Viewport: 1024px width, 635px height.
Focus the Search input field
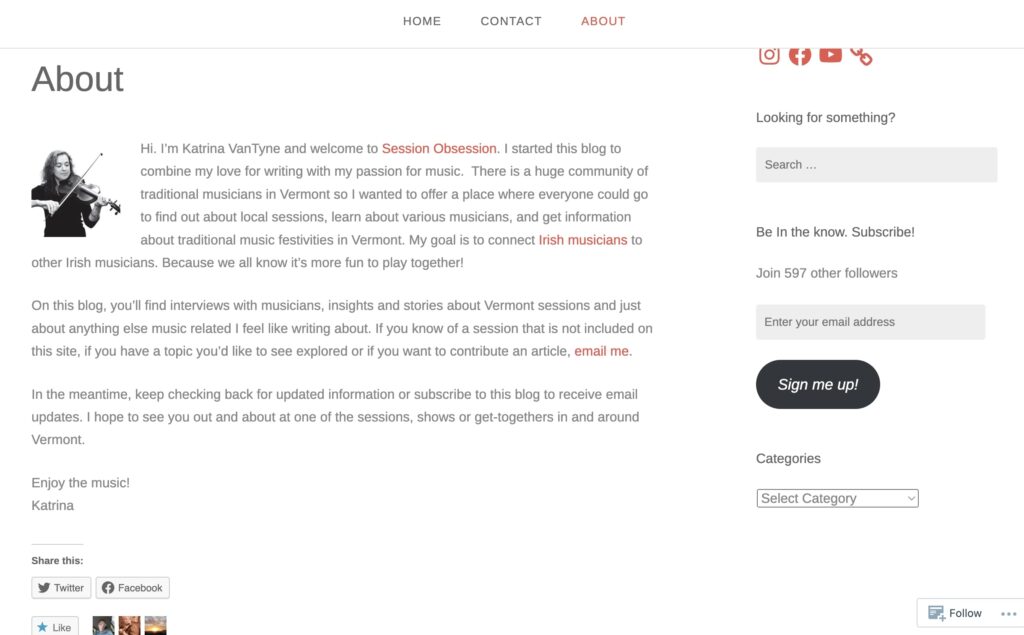(x=876, y=165)
